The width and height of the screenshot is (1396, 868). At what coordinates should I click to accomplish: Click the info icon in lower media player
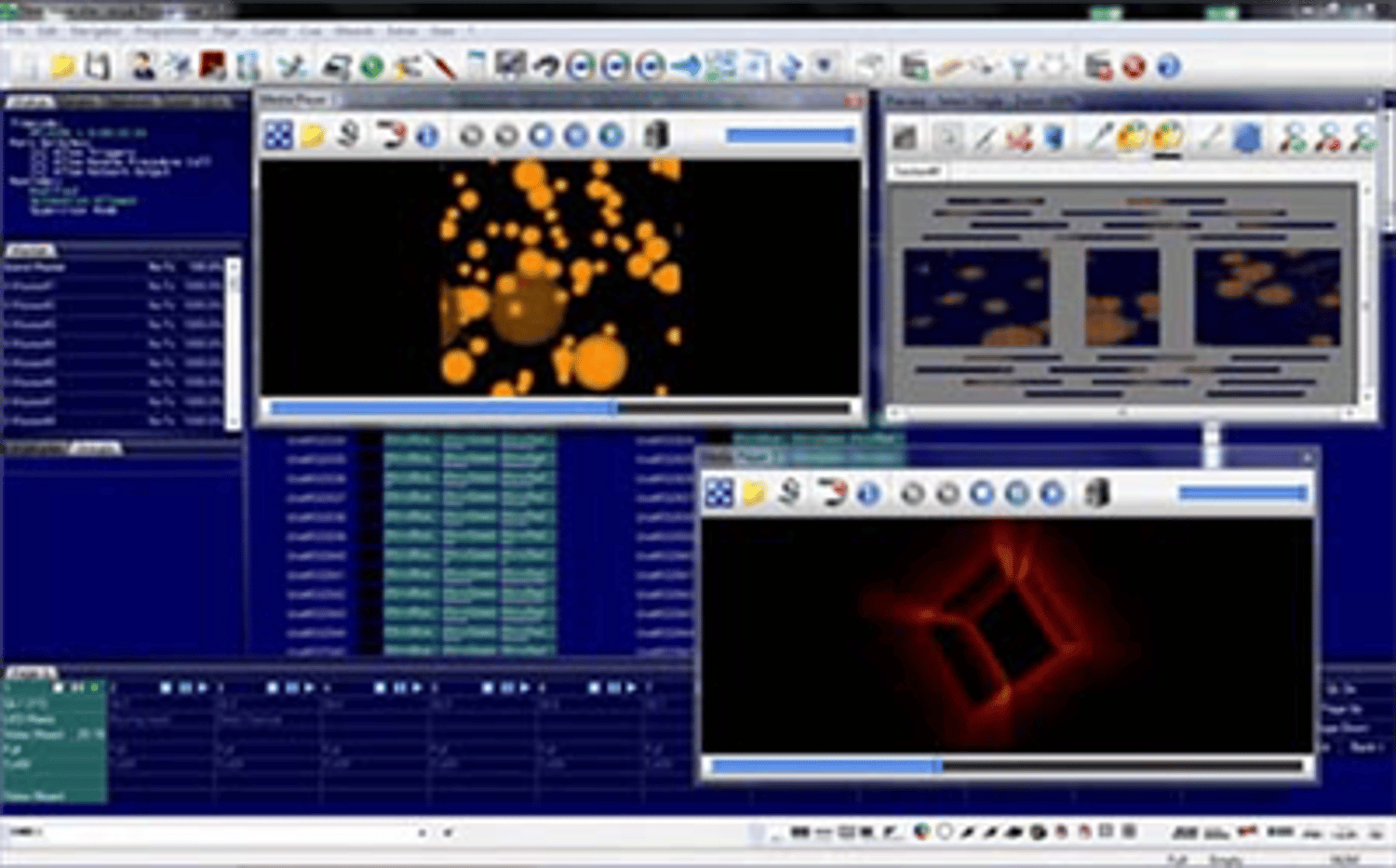tap(868, 493)
